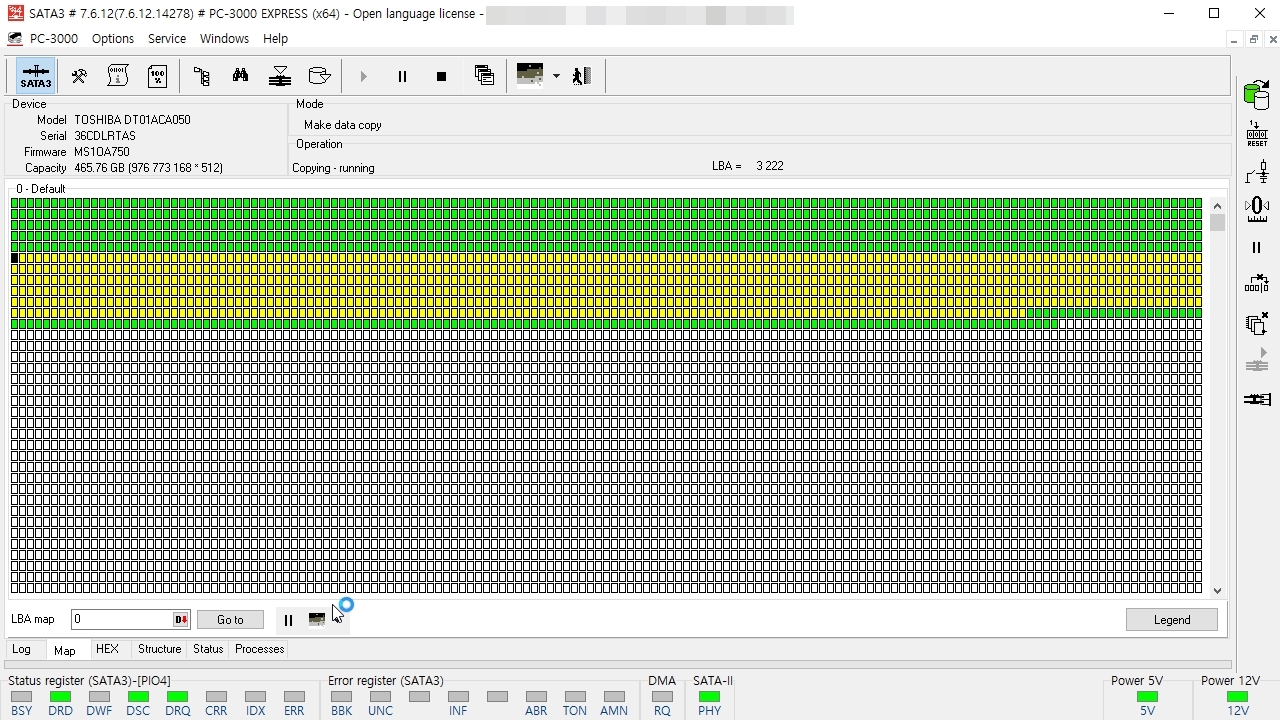Switch to the Status tab

[x=208, y=649]
